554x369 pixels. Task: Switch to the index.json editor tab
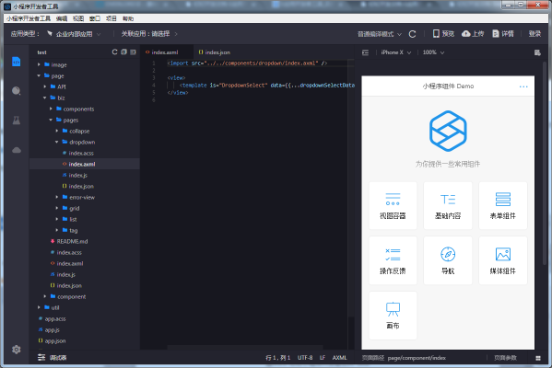(x=214, y=52)
